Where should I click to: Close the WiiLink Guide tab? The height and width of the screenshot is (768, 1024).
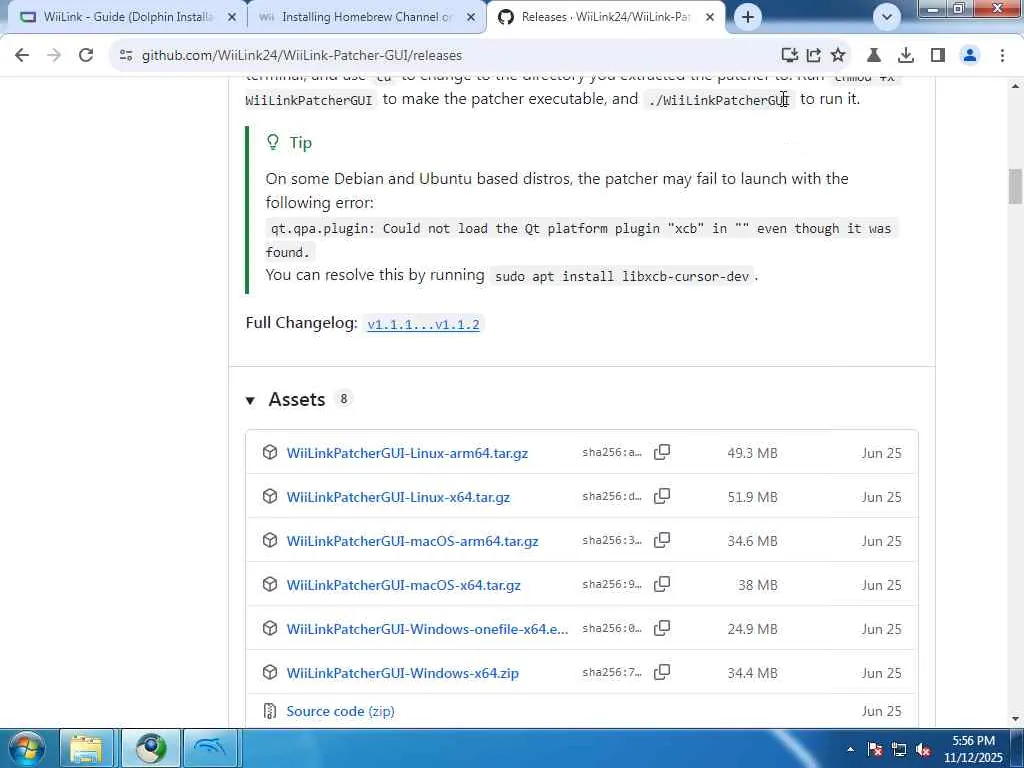(x=231, y=18)
